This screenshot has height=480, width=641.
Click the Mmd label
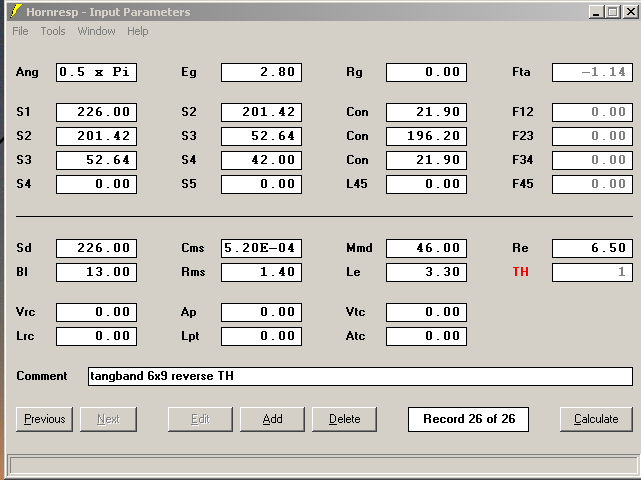pos(359,248)
